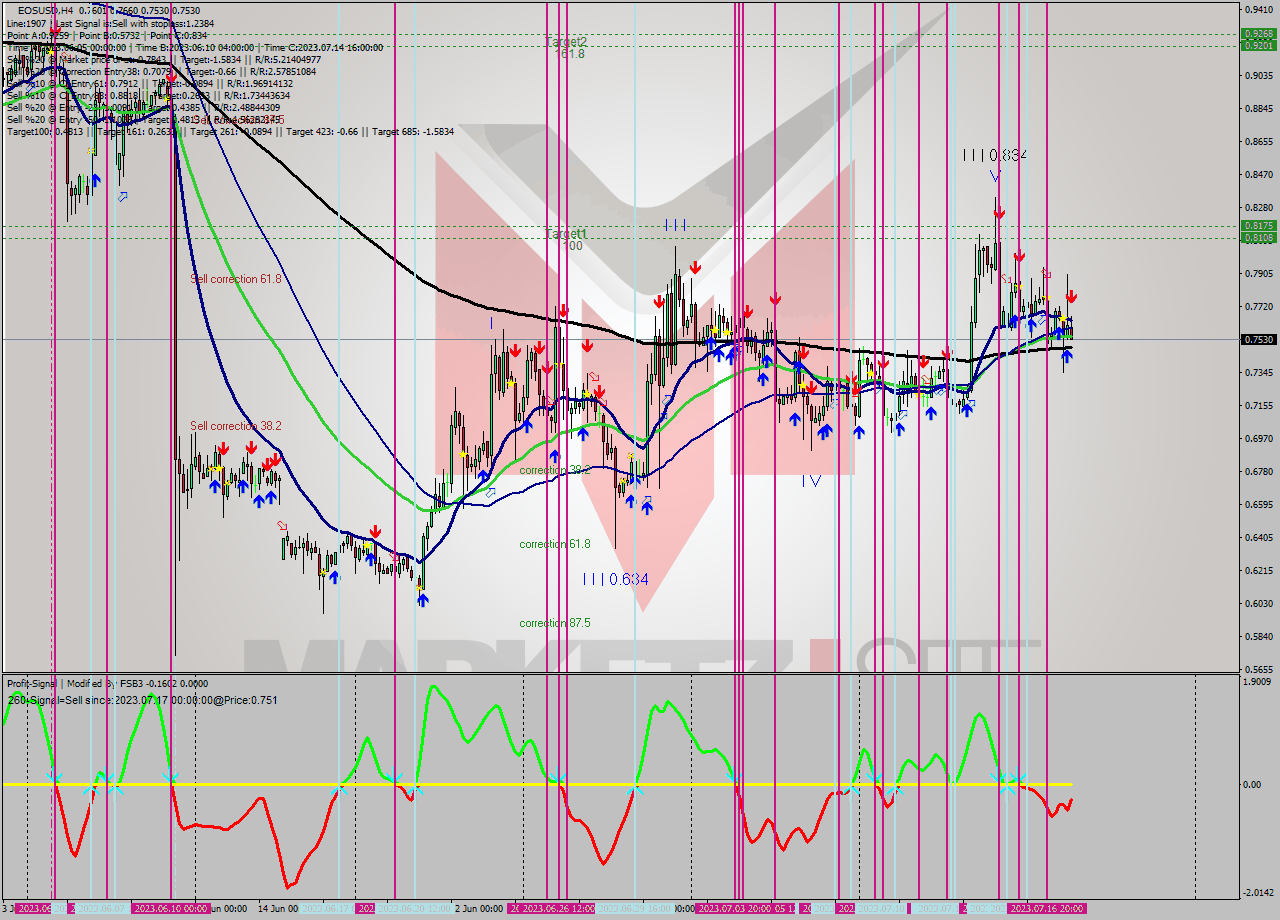Click the current price tag 0.7530
The image size is (1280, 920).
click(x=1258, y=340)
